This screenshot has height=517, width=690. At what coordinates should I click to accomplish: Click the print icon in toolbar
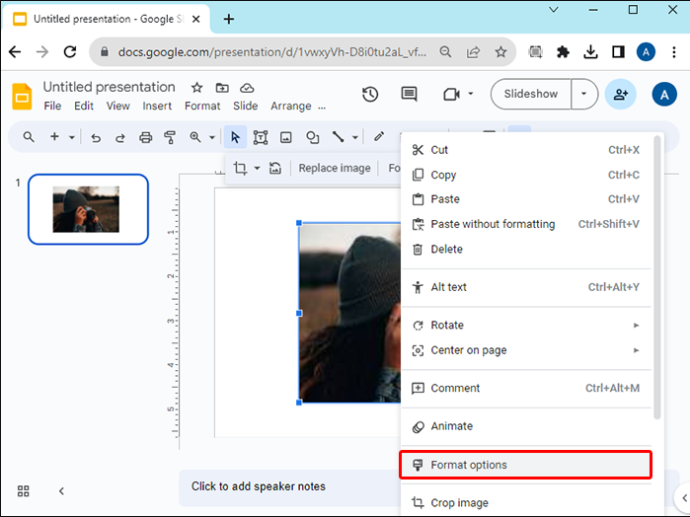146,137
